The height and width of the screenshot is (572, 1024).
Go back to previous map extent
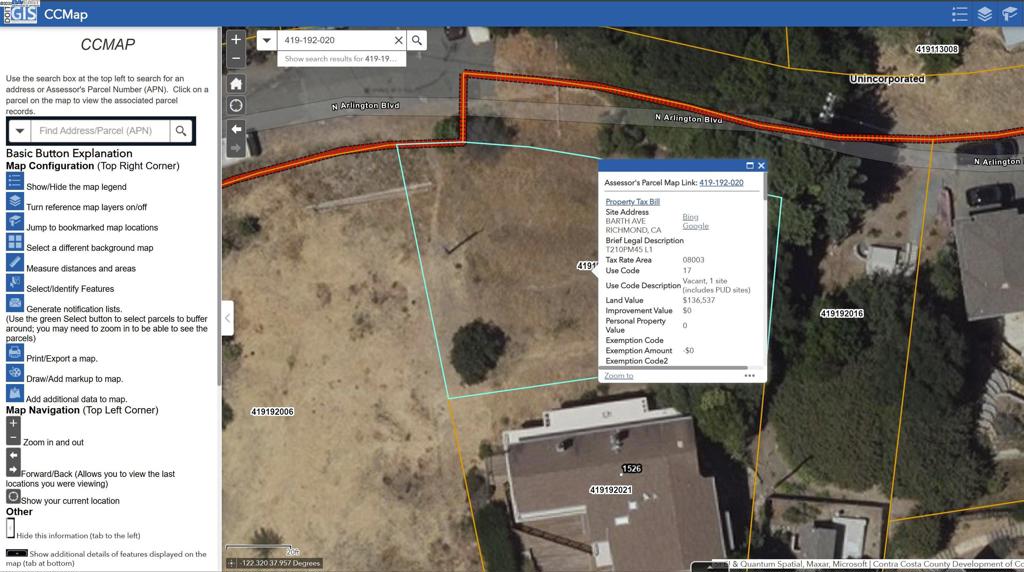[236, 129]
